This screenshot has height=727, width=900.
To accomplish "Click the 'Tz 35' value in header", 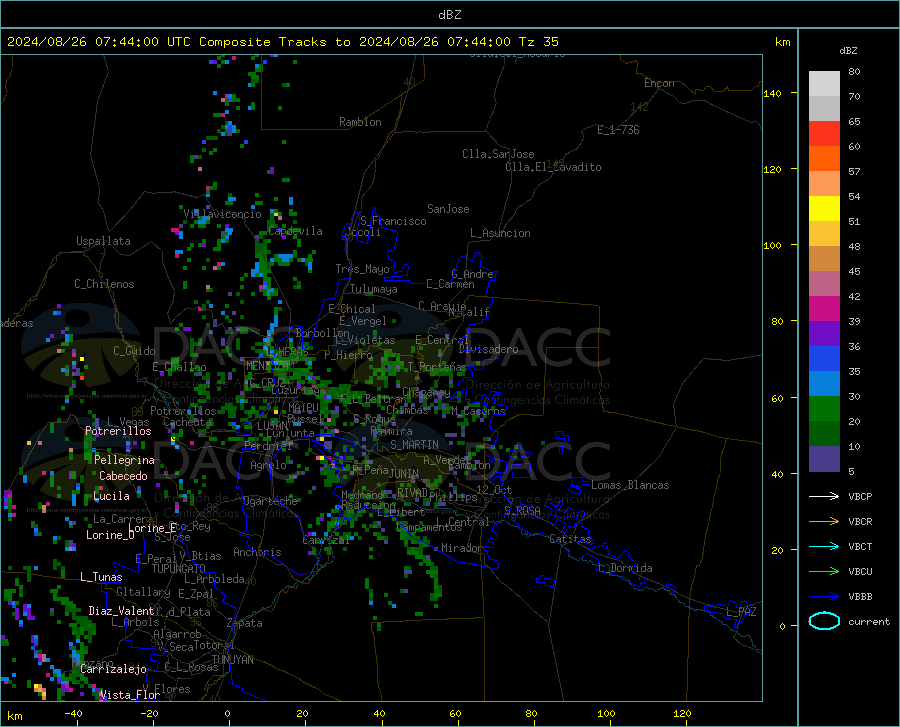I will pos(538,42).
